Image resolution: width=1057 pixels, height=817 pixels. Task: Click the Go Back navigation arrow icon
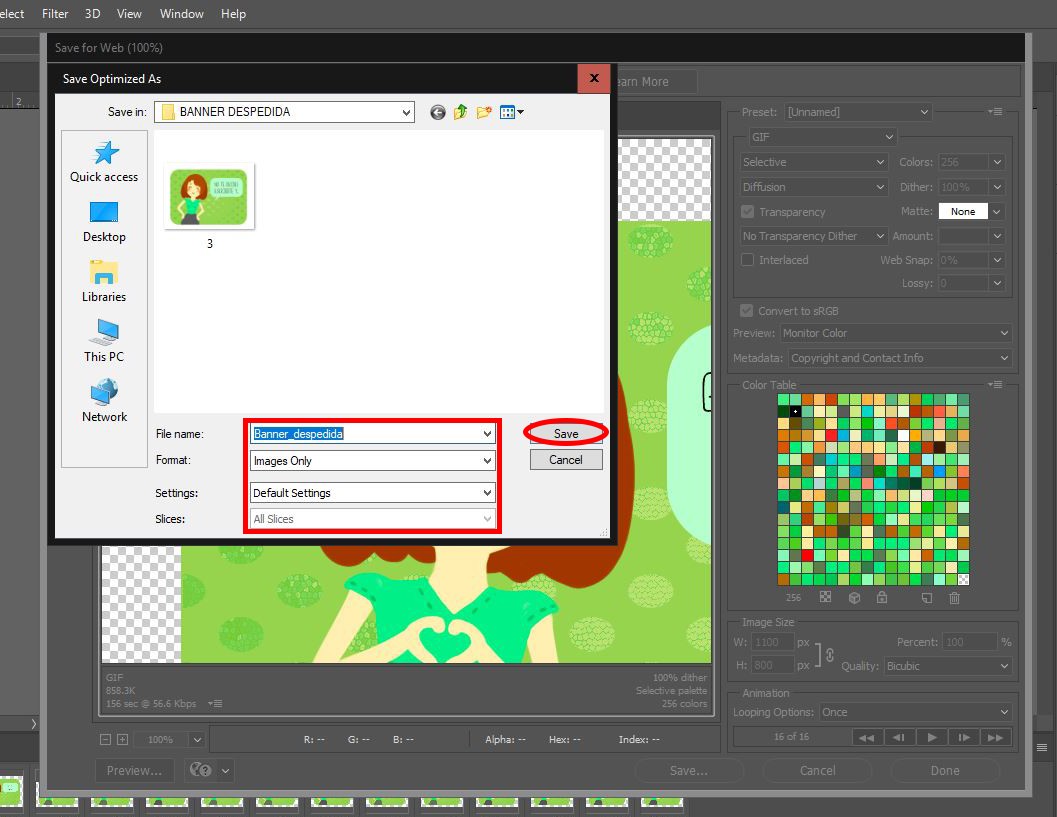pos(438,113)
